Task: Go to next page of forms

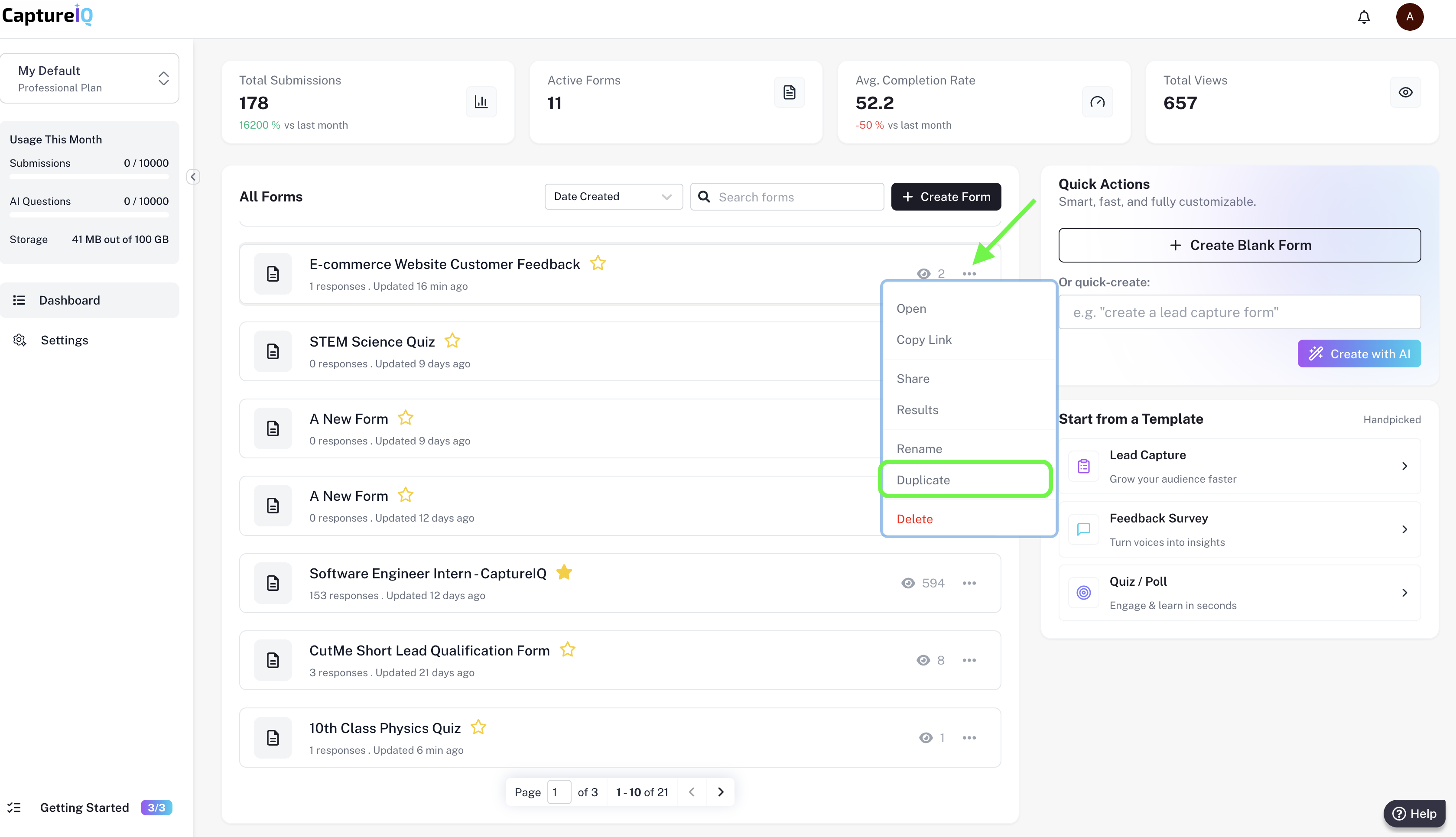Action: coord(720,792)
